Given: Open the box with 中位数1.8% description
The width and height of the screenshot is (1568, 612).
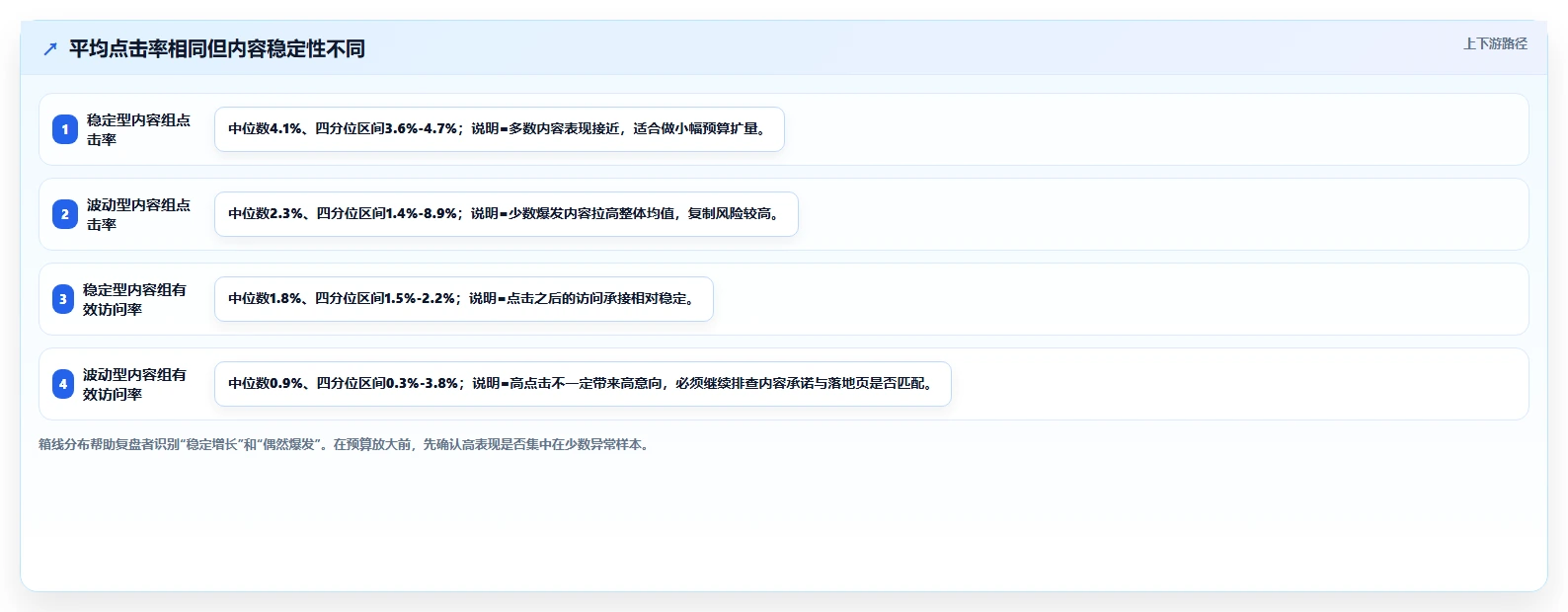Looking at the screenshot, I should pos(464,299).
